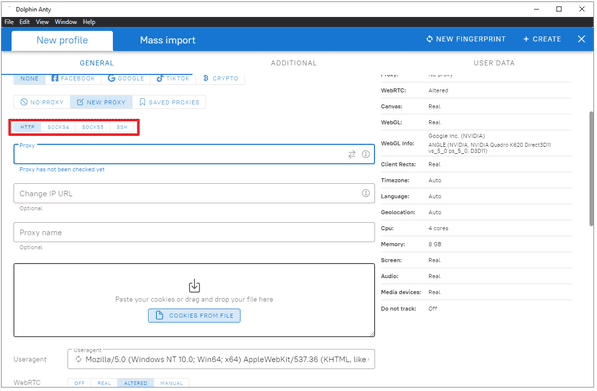Viewport: 597px width, 391px height.
Task: Close the new profile dialog with X
Action: 581,39
